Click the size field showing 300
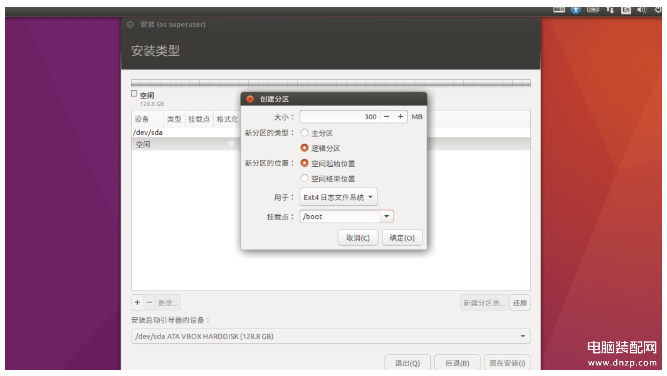Image resolution: width=667 pixels, height=376 pixels. [340, 117]
